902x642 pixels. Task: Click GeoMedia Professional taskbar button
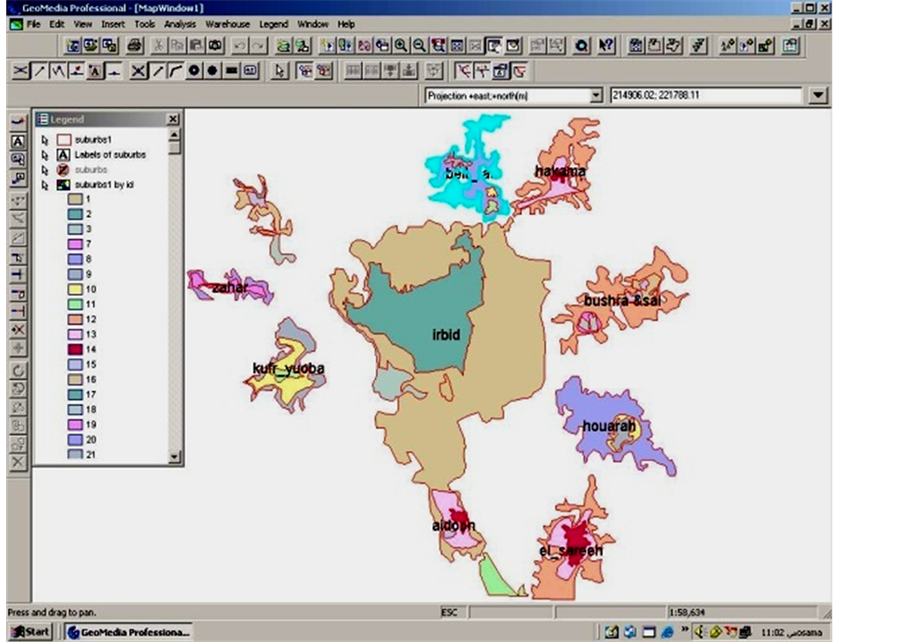pos(127,632)
